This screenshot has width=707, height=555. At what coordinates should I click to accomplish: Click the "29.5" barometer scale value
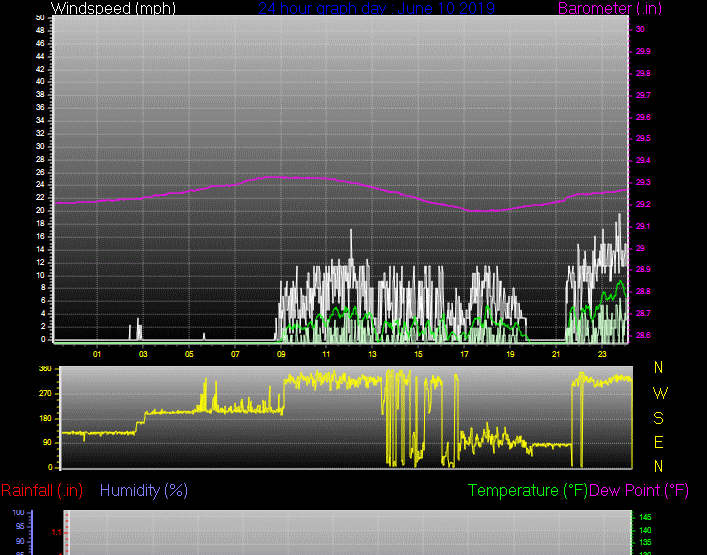[643, 138]
